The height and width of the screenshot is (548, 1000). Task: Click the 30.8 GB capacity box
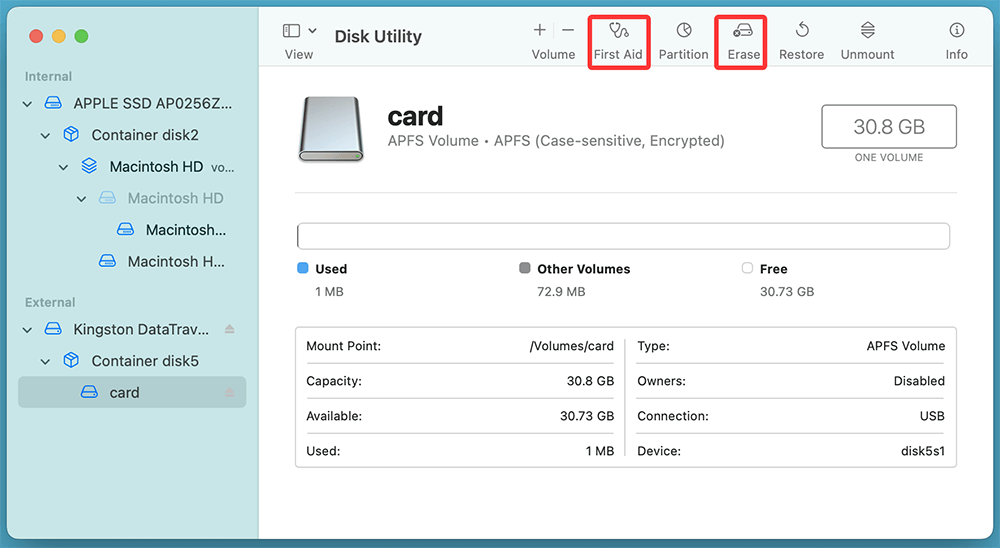(889, 126)
